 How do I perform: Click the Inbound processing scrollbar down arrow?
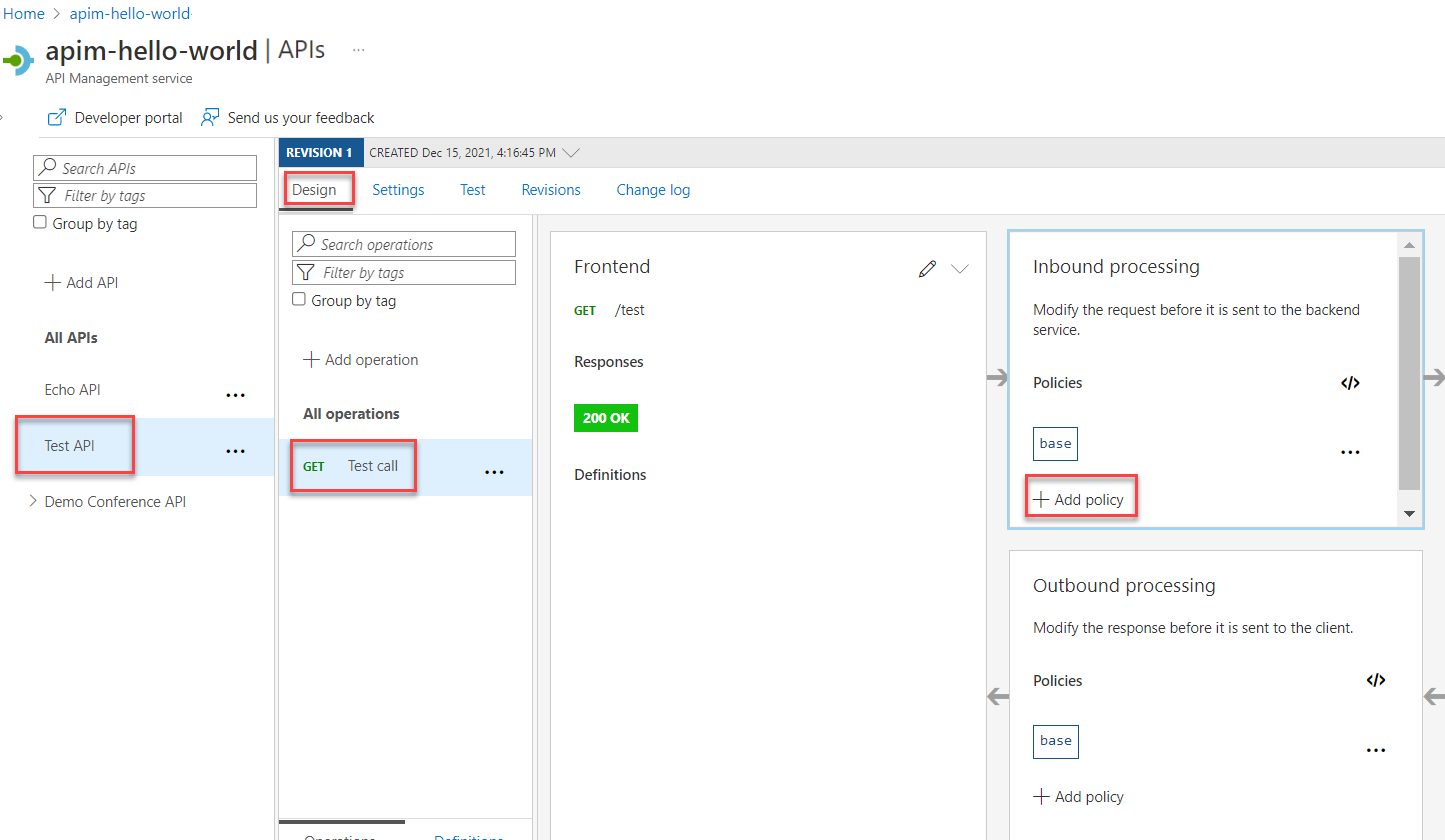coord(1409,514)
